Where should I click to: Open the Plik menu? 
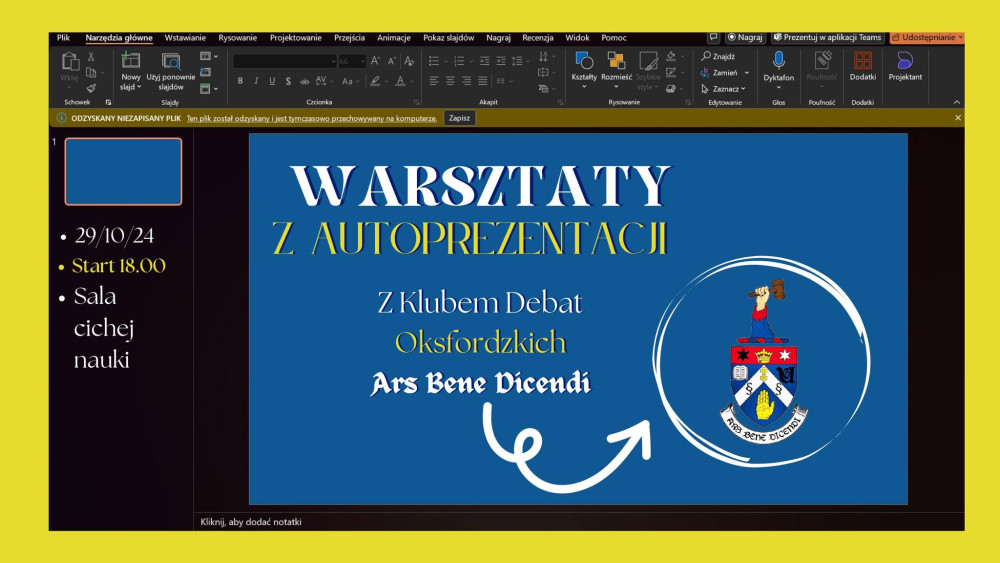tap(63, 38)
